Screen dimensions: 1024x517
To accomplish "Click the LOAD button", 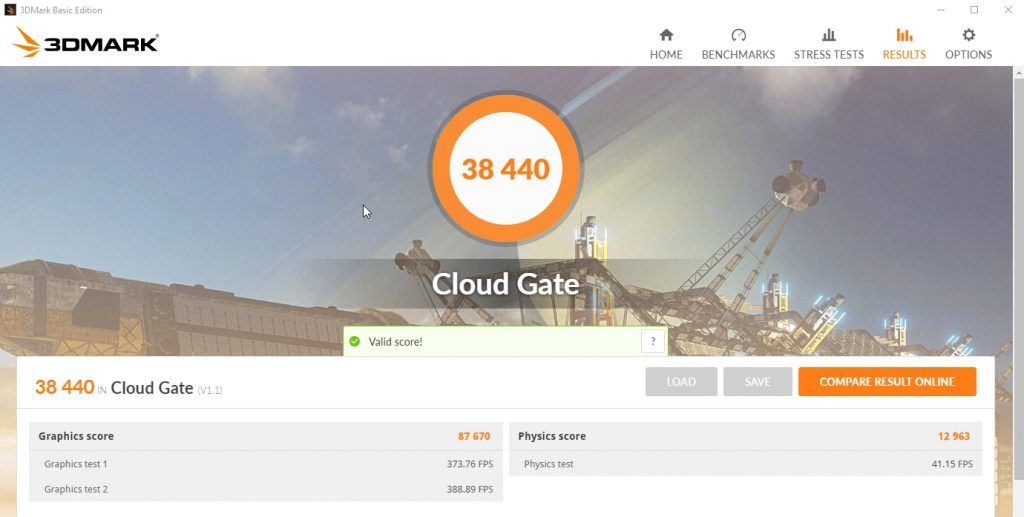I will 681,382.
